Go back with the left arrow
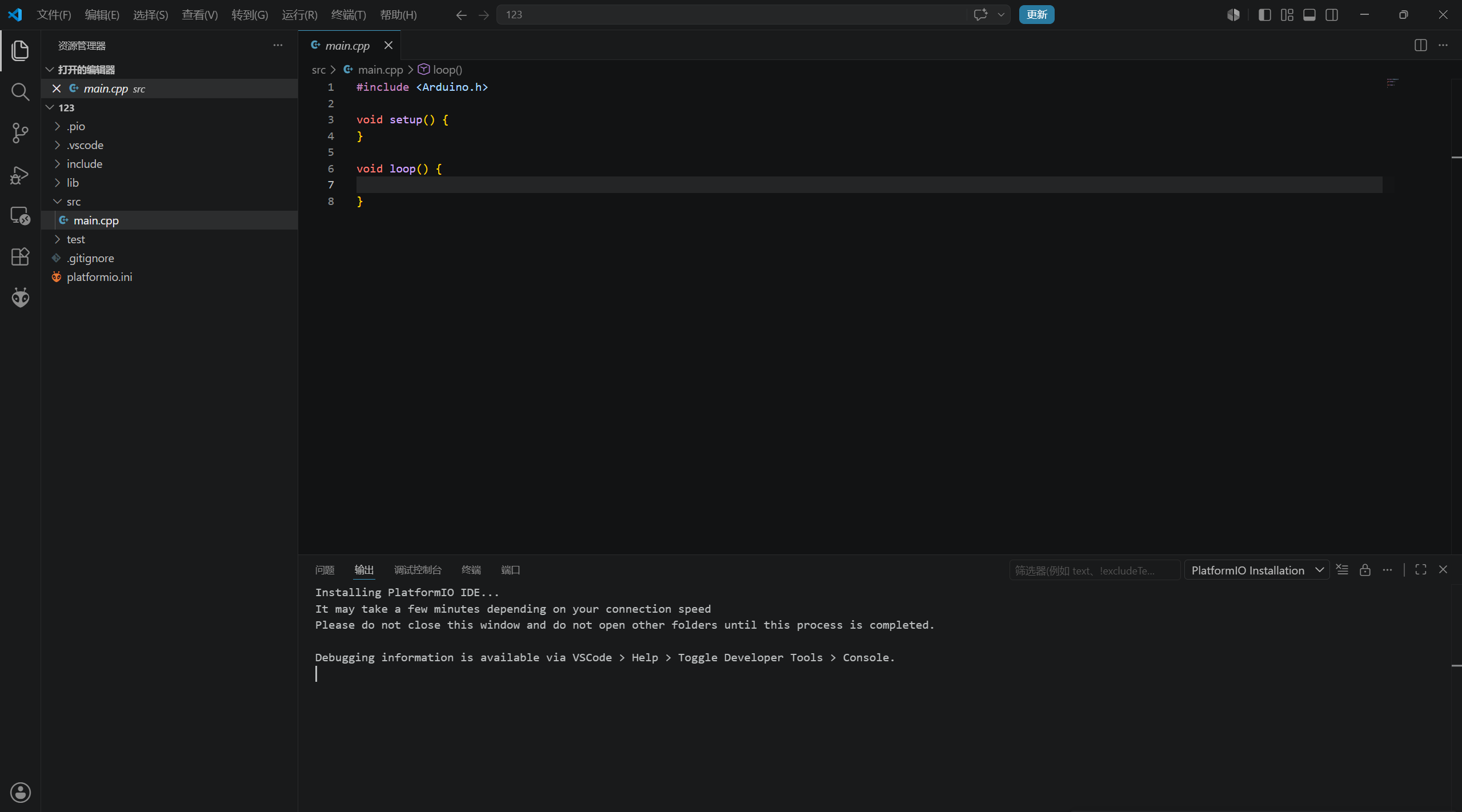 461,15
